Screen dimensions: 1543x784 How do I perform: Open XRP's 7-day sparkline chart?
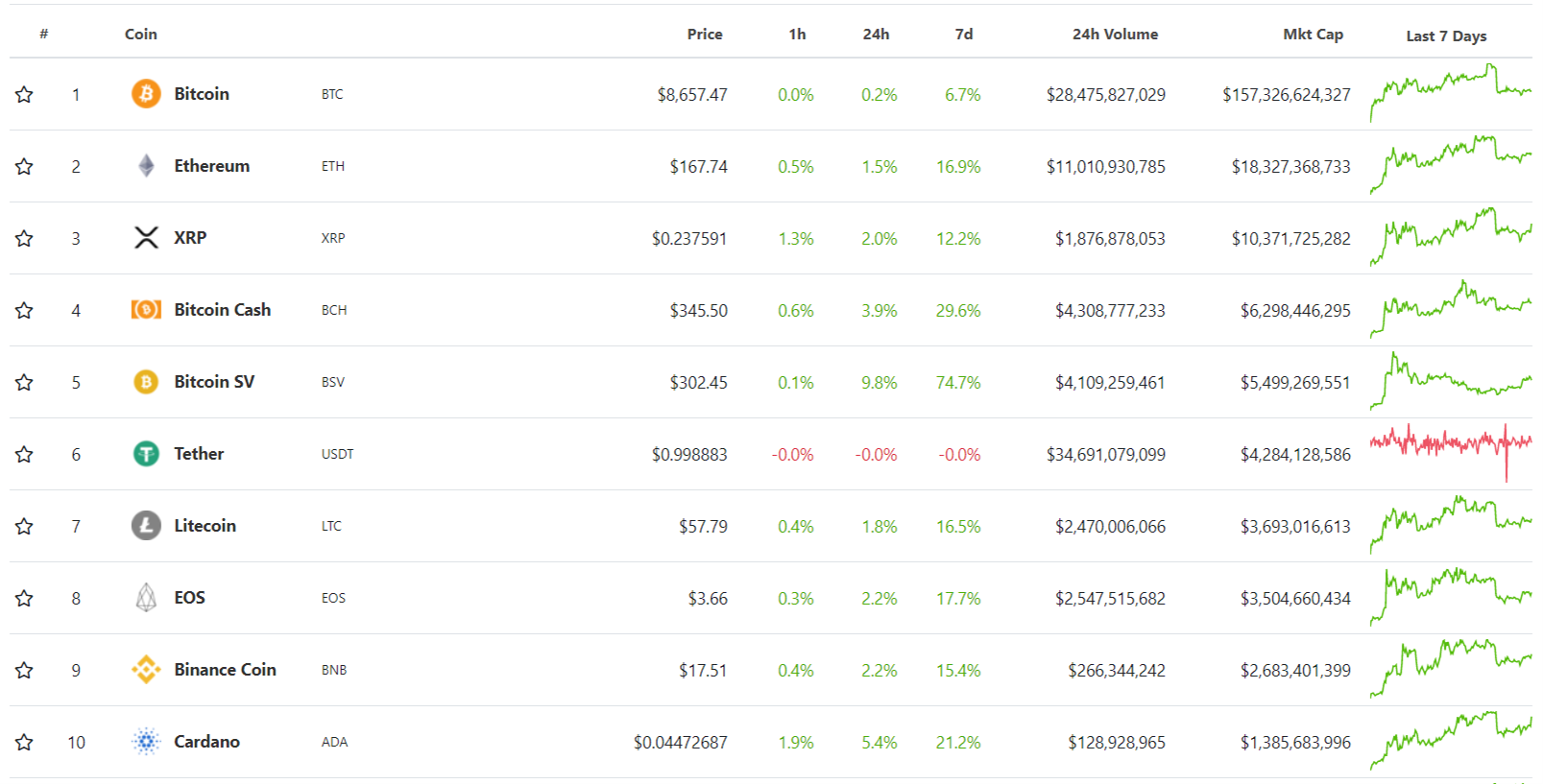[x=1451, y=237]
